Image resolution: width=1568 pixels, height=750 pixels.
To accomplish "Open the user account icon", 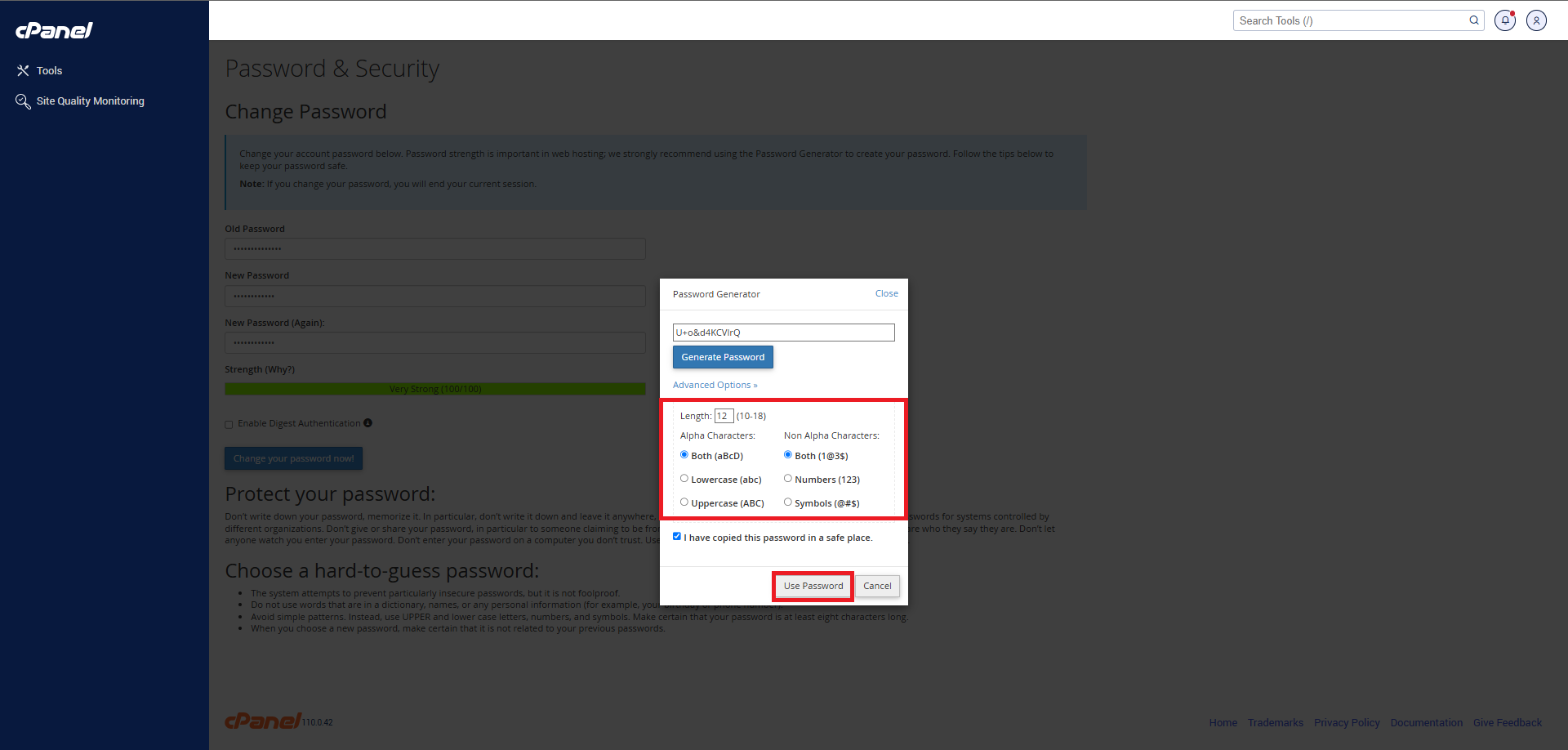I will click(x=1536, y=20).
